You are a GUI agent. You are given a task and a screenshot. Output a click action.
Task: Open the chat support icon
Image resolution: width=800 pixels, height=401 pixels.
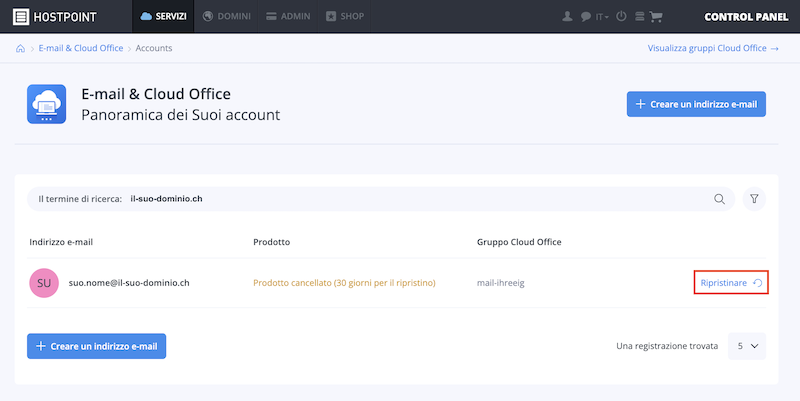586,17
